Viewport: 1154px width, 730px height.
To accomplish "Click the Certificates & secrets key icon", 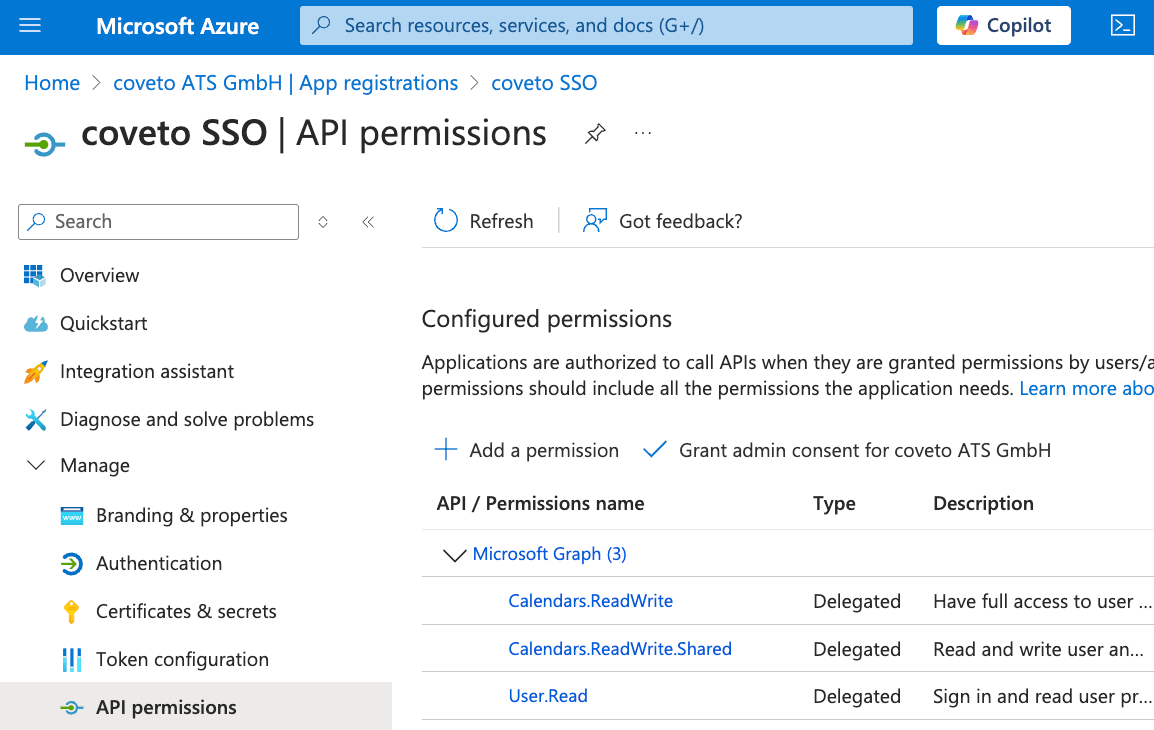I will tap(71, 612).
